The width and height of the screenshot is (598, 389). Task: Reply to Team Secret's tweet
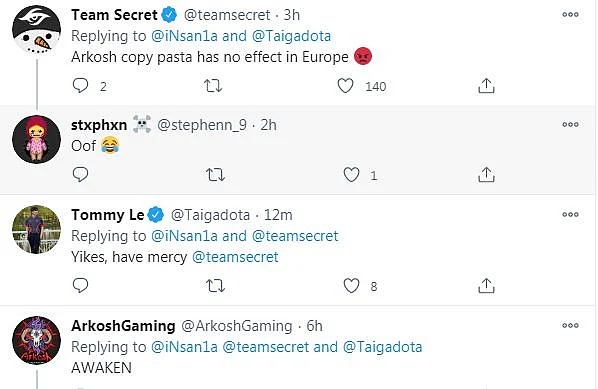(80, 86)
